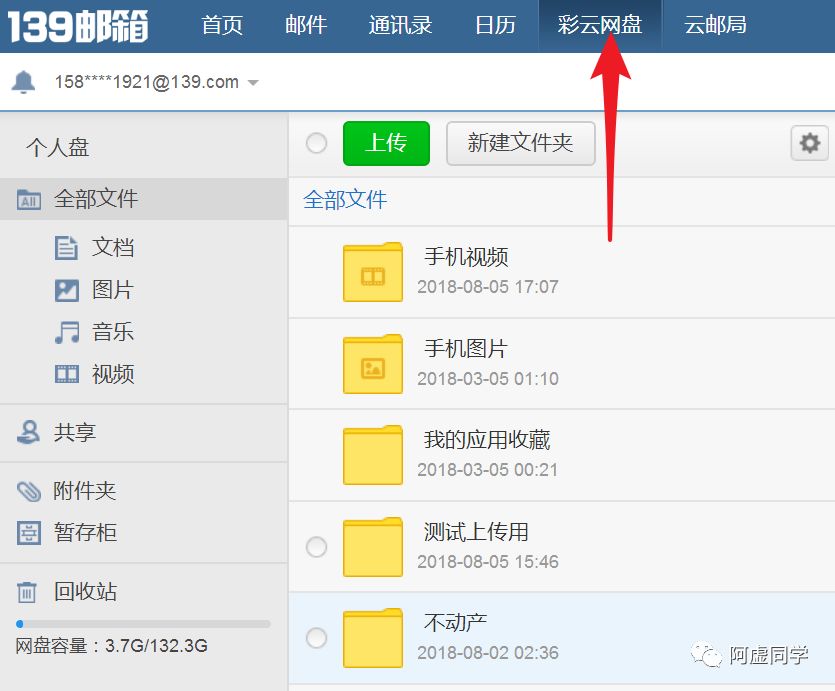Click the green 上传 button
The height and width of the screenshot is (691, 835).
[x=386, y=143]
